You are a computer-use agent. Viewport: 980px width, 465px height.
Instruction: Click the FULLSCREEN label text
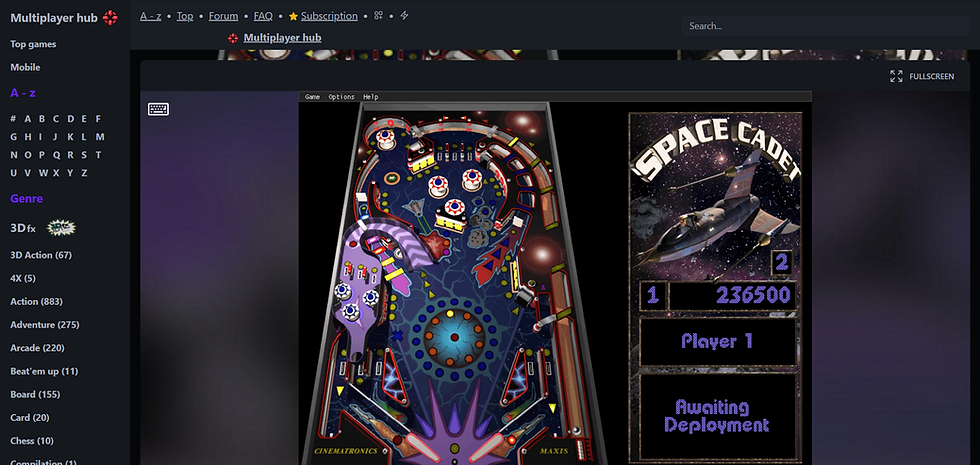pyautogui.click(x=932, y=76)
